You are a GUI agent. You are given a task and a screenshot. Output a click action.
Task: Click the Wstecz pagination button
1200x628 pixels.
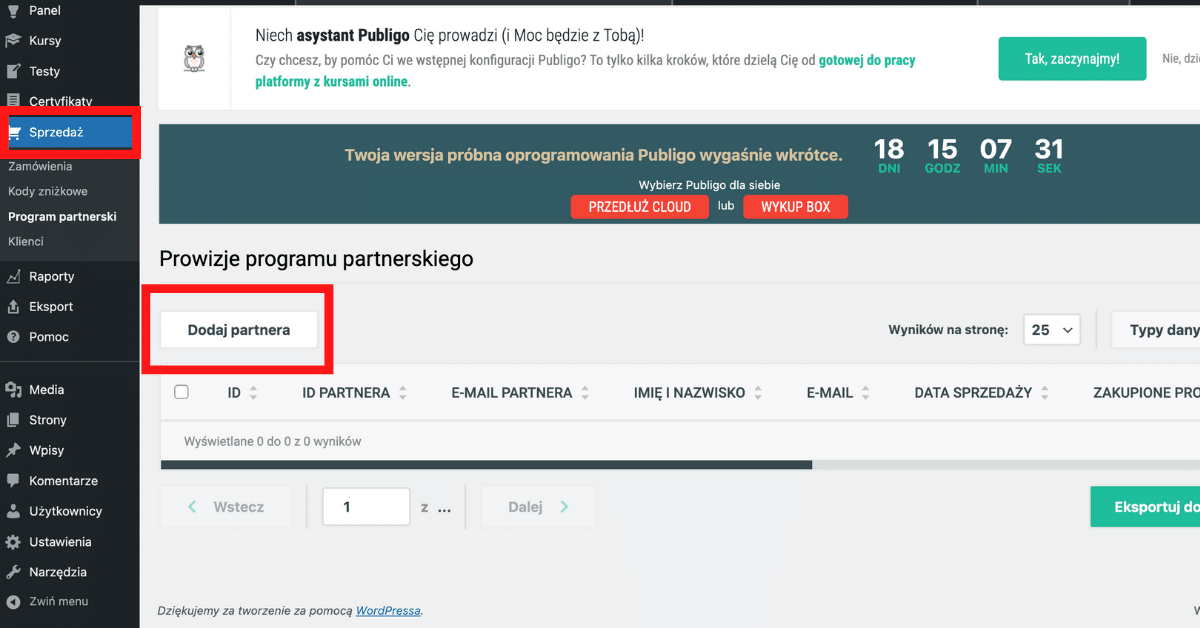(226, 507)
